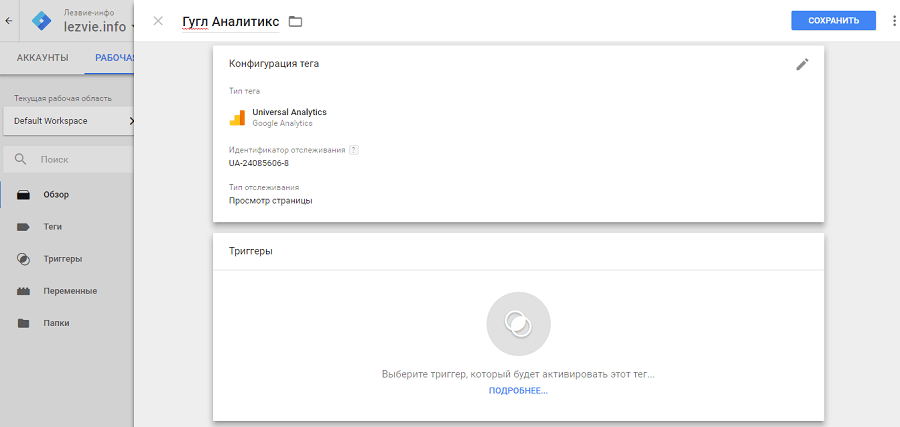The height and width of the screenshot is (427, 900).
Task: Click the tracking ID help question icon
Action: 354,150
